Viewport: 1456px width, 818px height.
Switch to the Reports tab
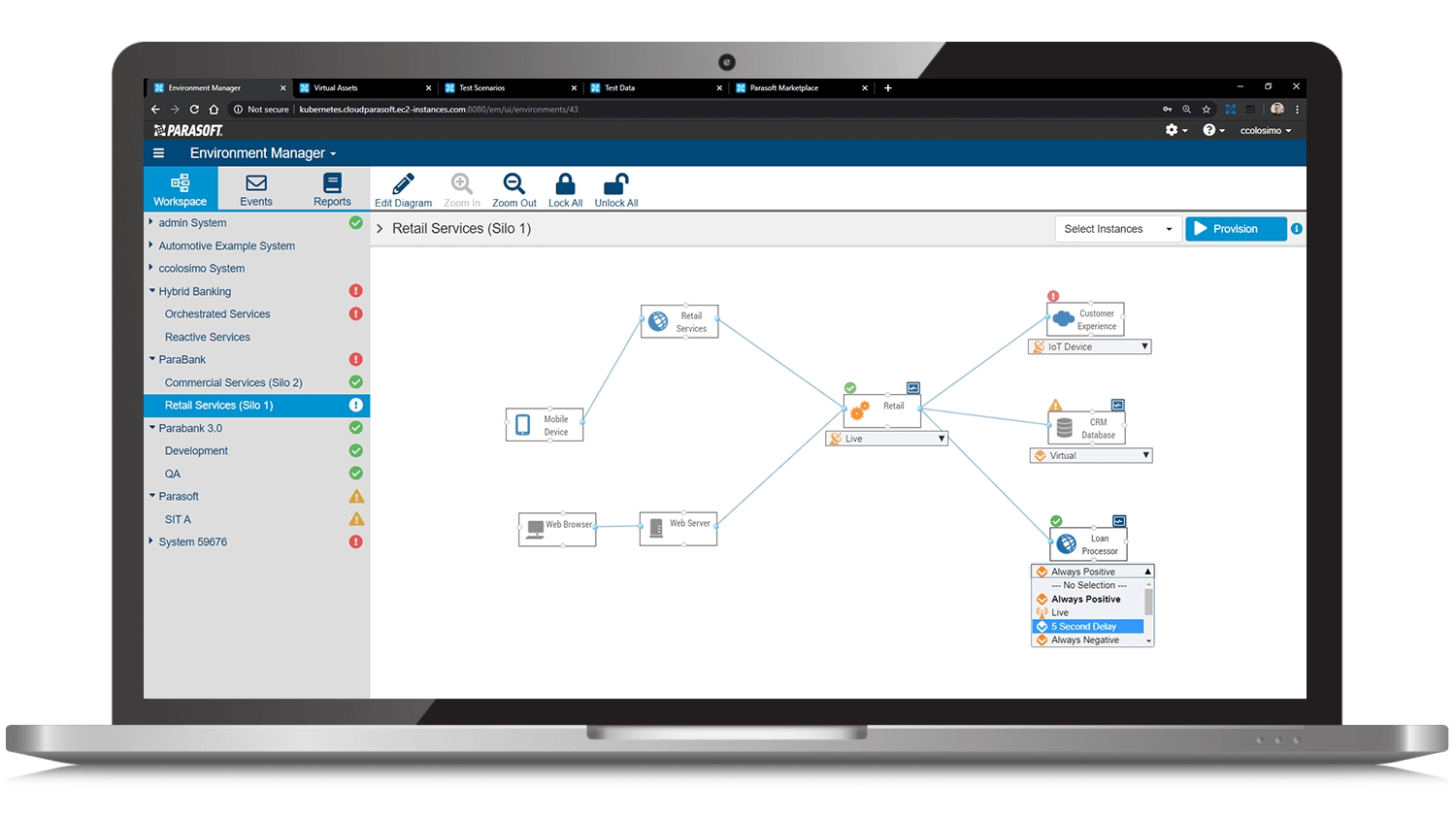coord(332,188)
